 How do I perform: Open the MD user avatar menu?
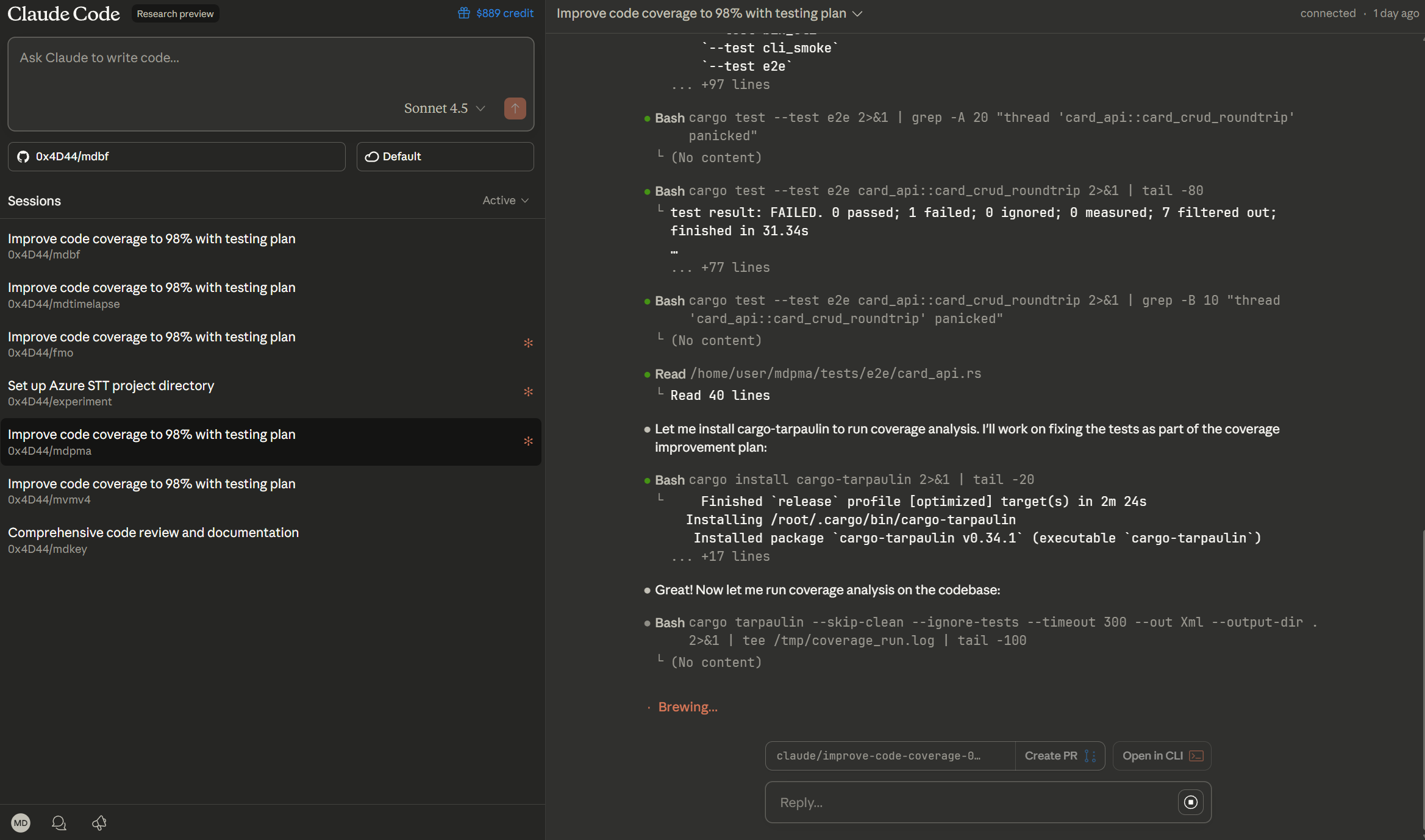click(21, 823)
